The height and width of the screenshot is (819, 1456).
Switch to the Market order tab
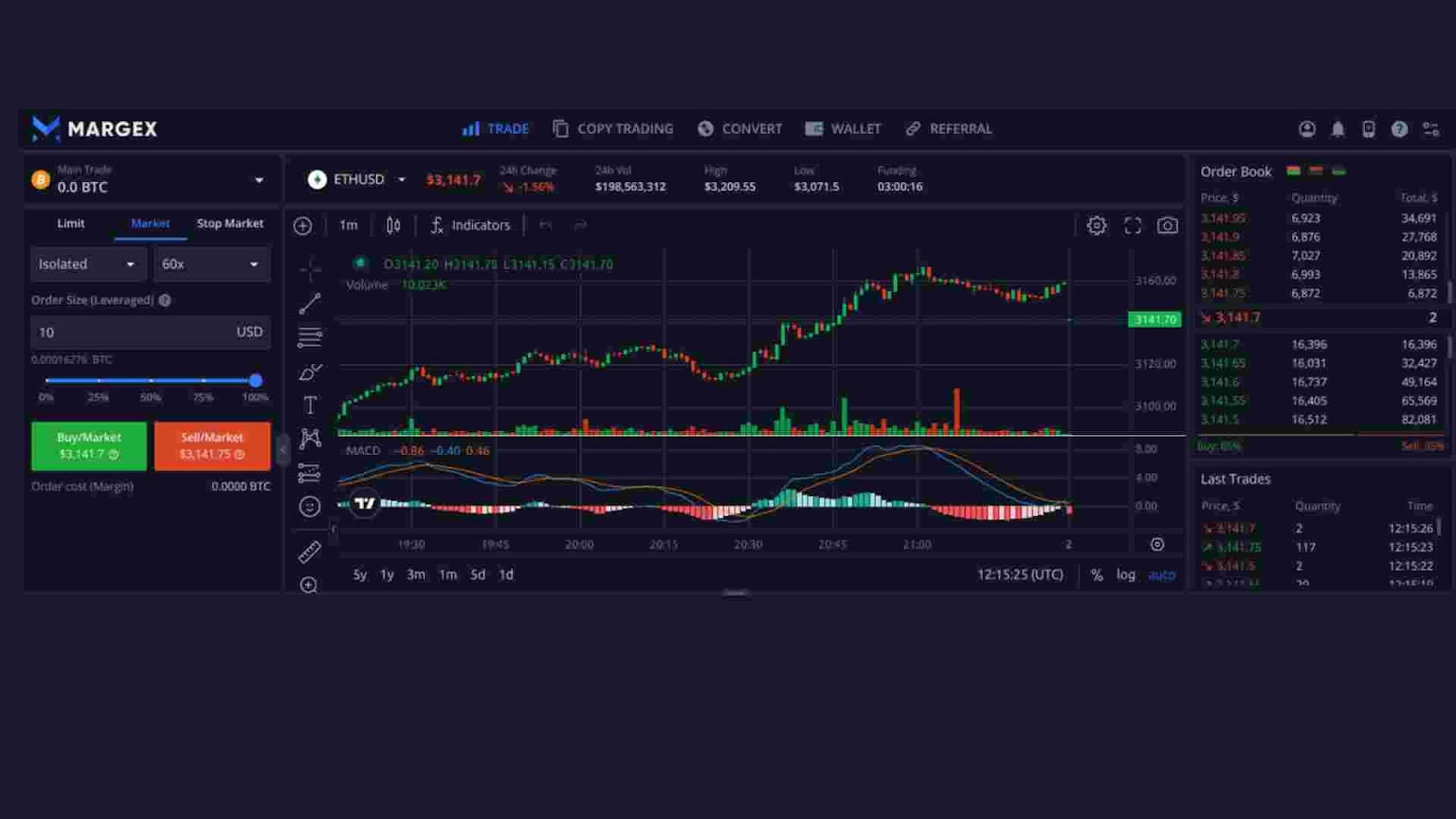tap(150, 223)
